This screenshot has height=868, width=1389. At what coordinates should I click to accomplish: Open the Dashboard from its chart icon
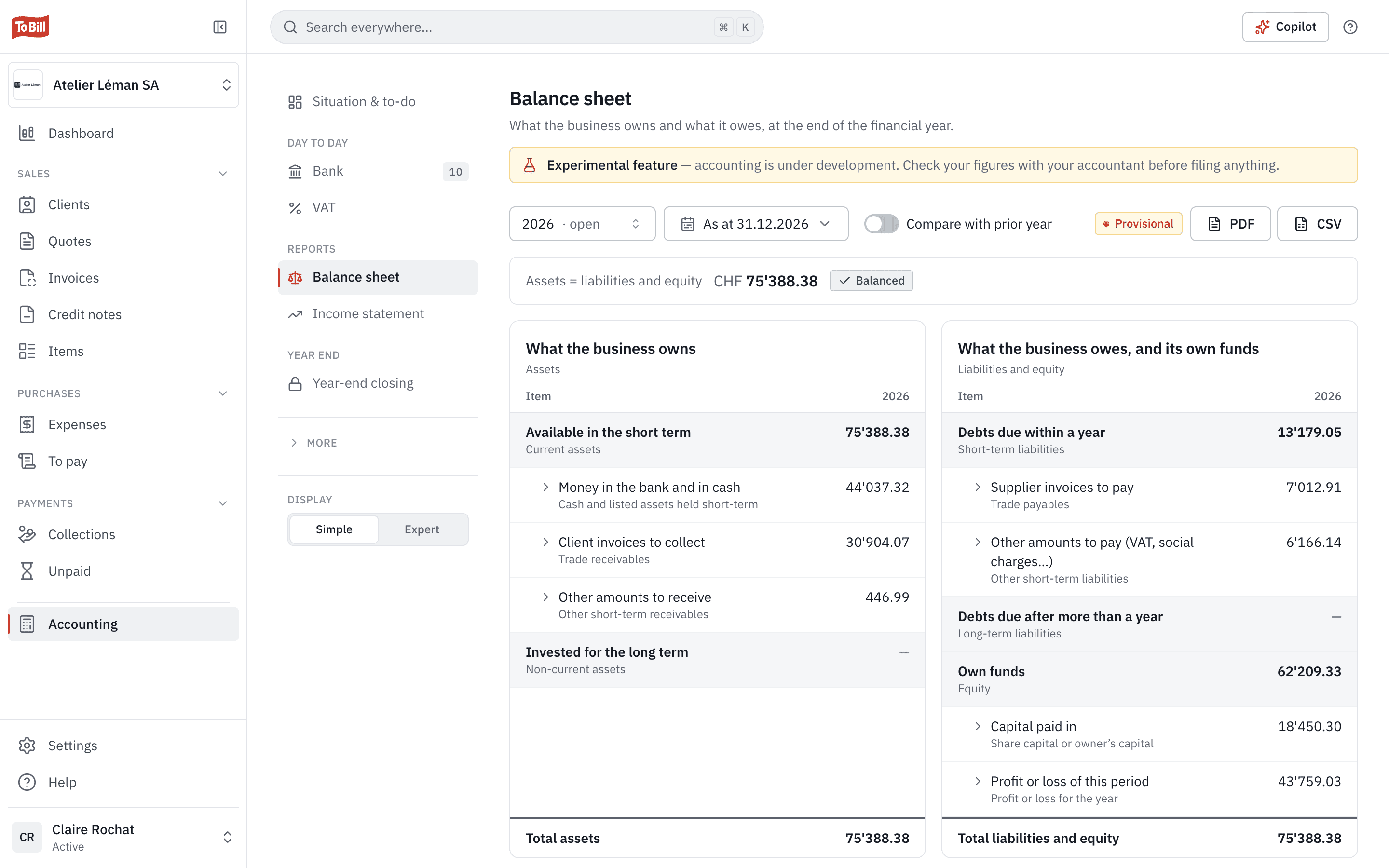pyautogui.click(x=27, y=133)
